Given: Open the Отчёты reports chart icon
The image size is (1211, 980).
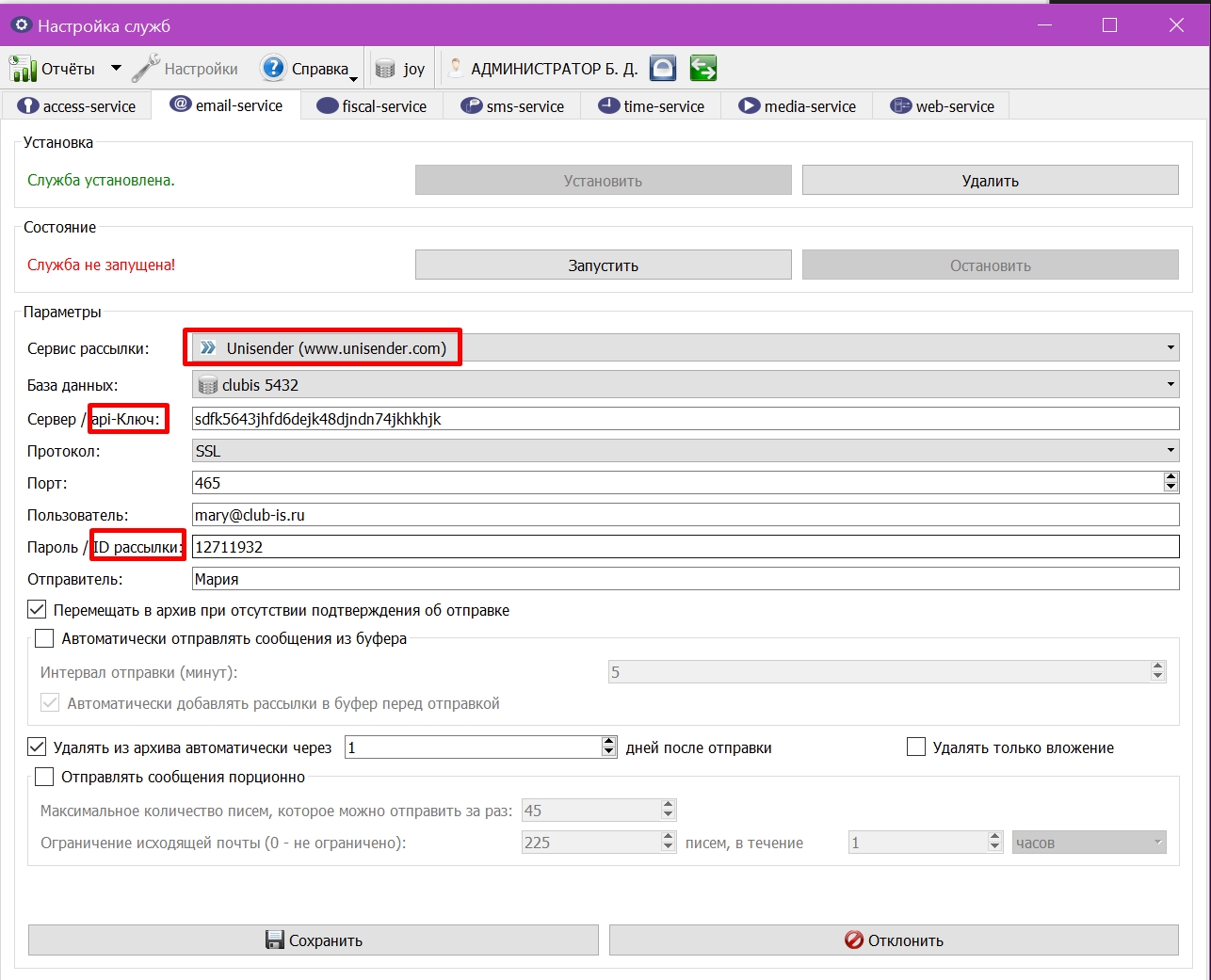Looking at the screenshot, I should tap(23, 69).
